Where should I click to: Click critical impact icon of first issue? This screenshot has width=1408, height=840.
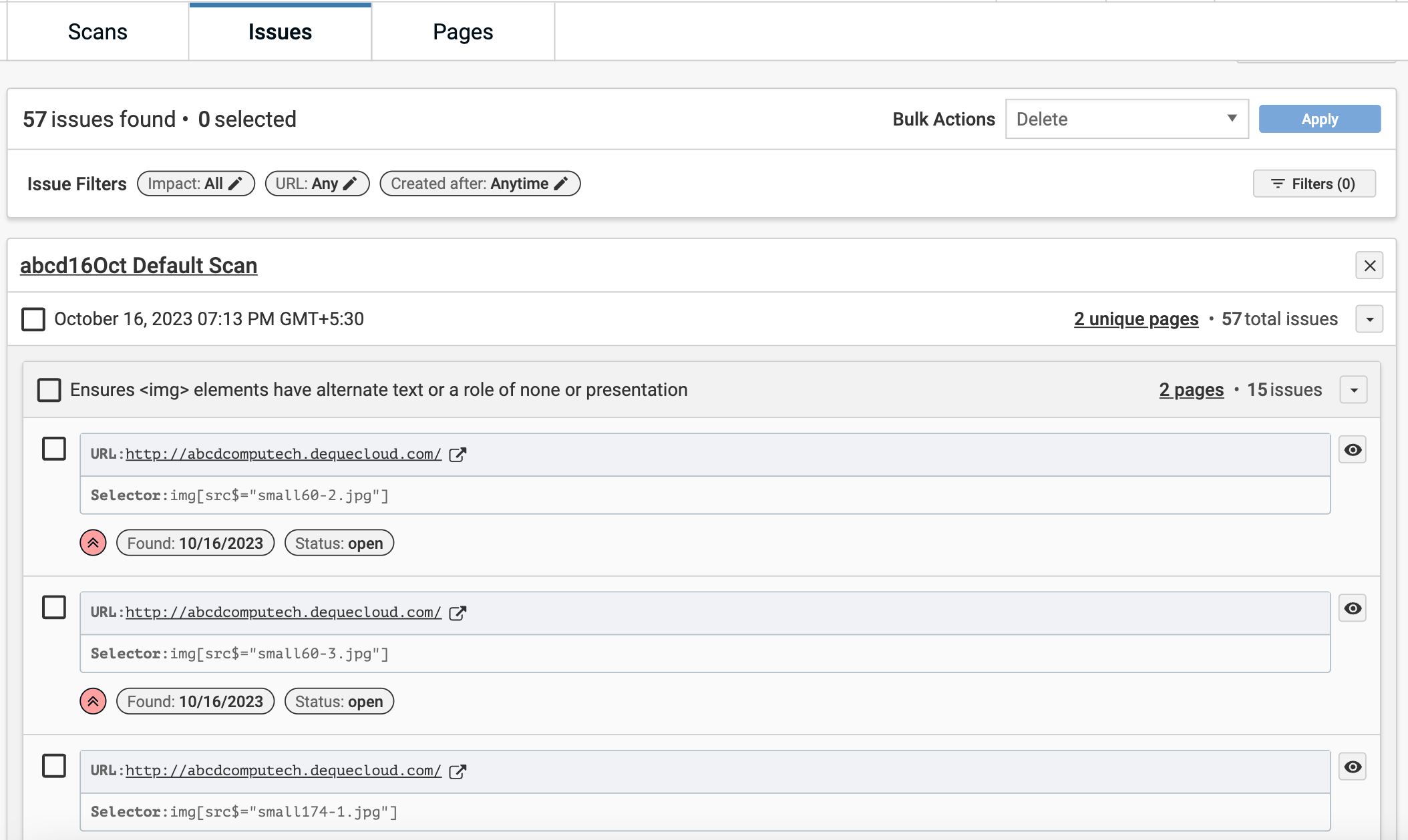pos(93,543)
